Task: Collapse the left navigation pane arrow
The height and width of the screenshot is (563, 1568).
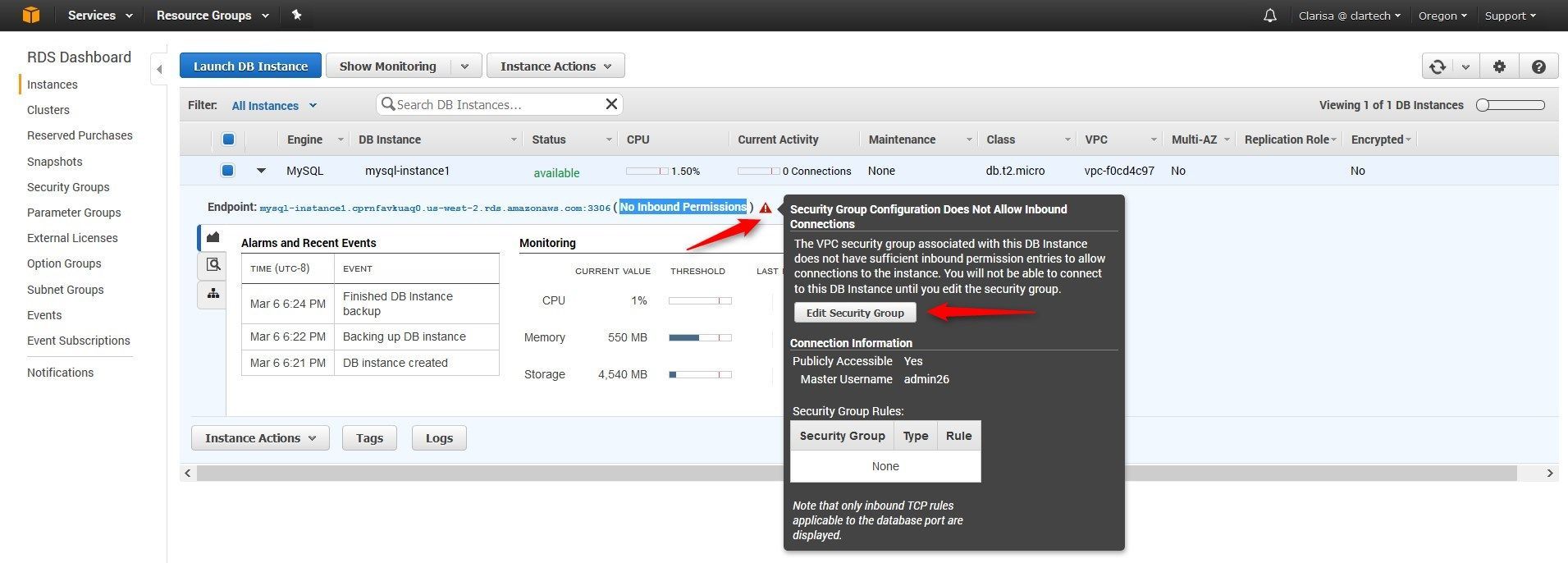Action: pyautogui.click(x=159, y=70)
